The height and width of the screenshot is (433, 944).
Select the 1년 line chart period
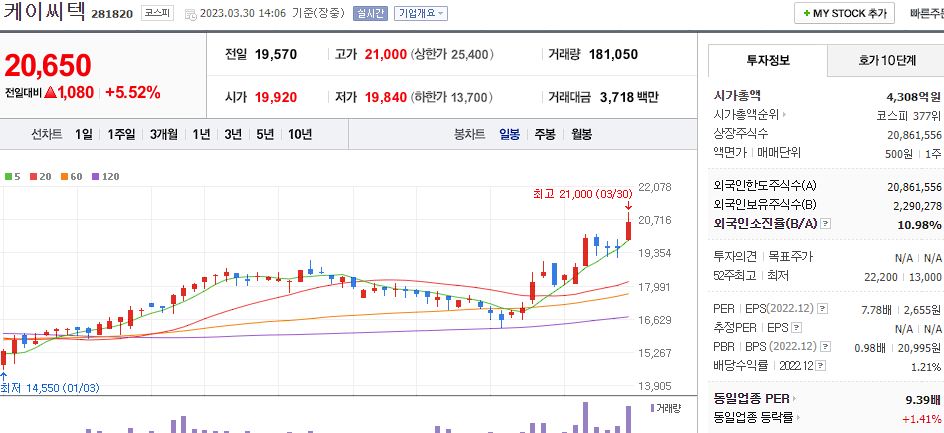[x=201, y=134]
